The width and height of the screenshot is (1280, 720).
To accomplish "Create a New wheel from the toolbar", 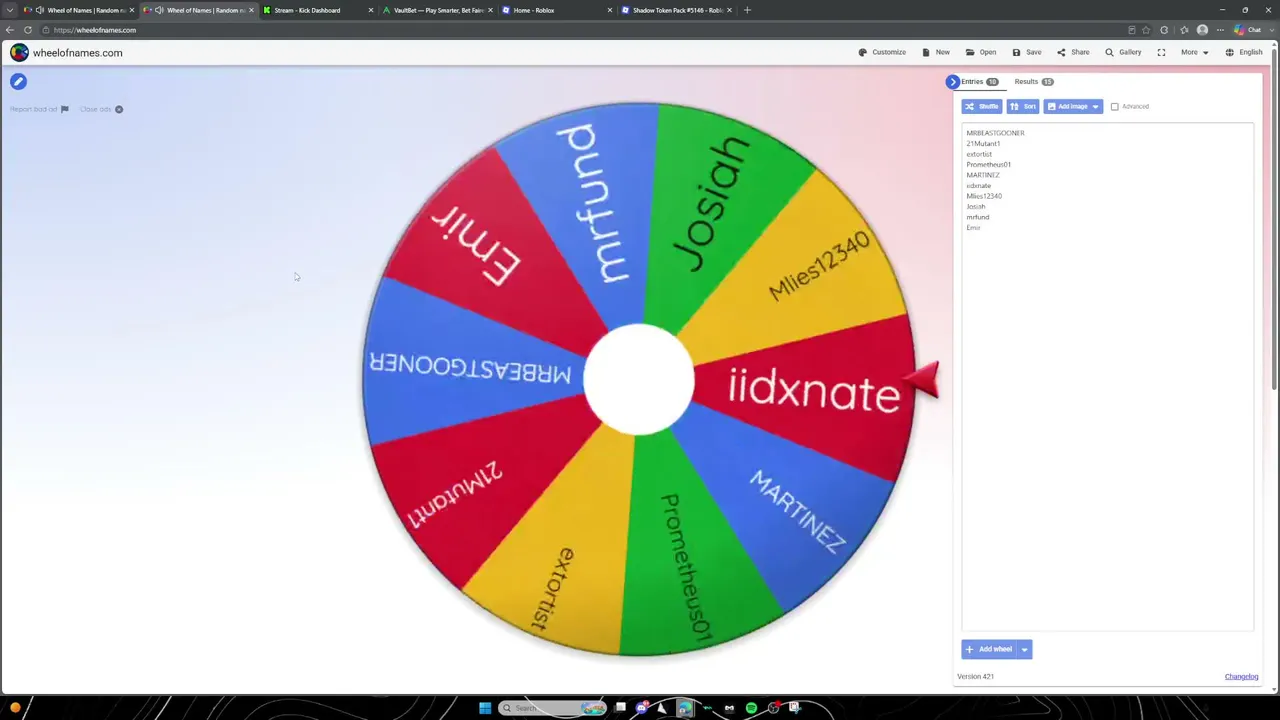I will [936, 53].
